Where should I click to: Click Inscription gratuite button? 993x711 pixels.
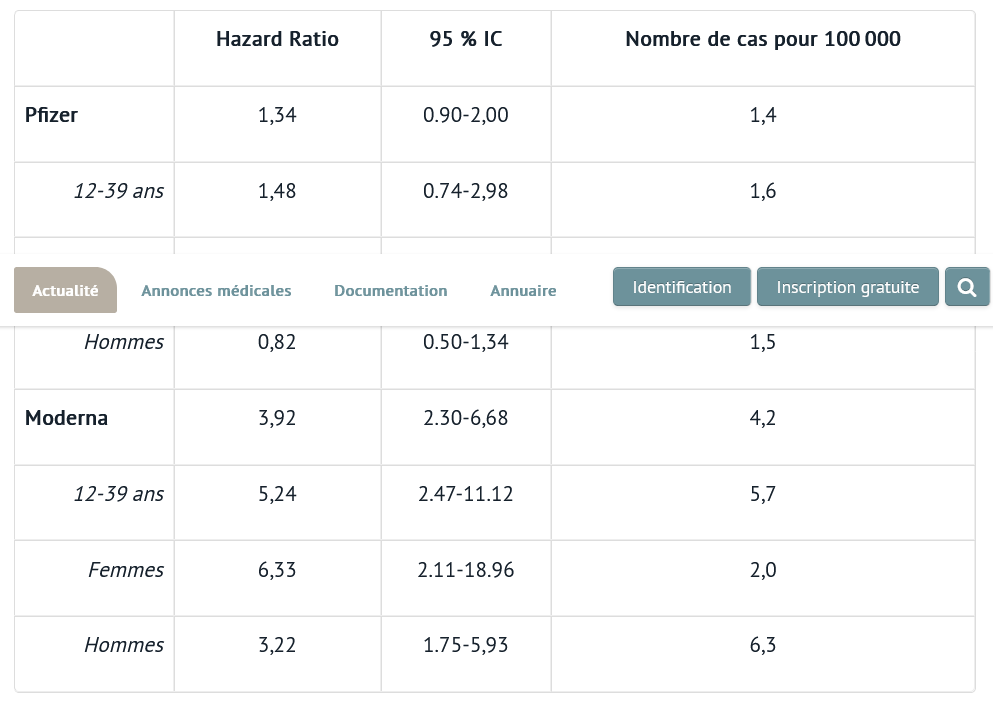click(x=847, y=288)
